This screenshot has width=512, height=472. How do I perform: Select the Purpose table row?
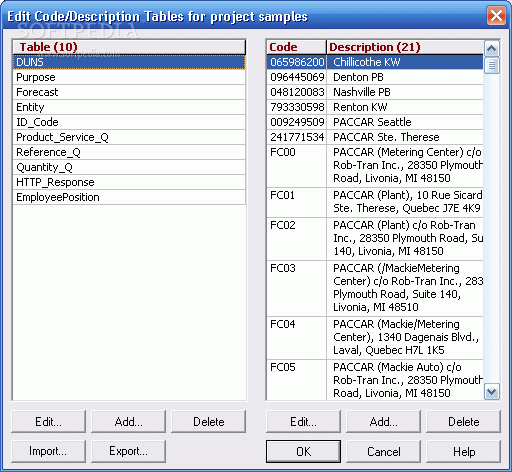click(x=129, y=77)
